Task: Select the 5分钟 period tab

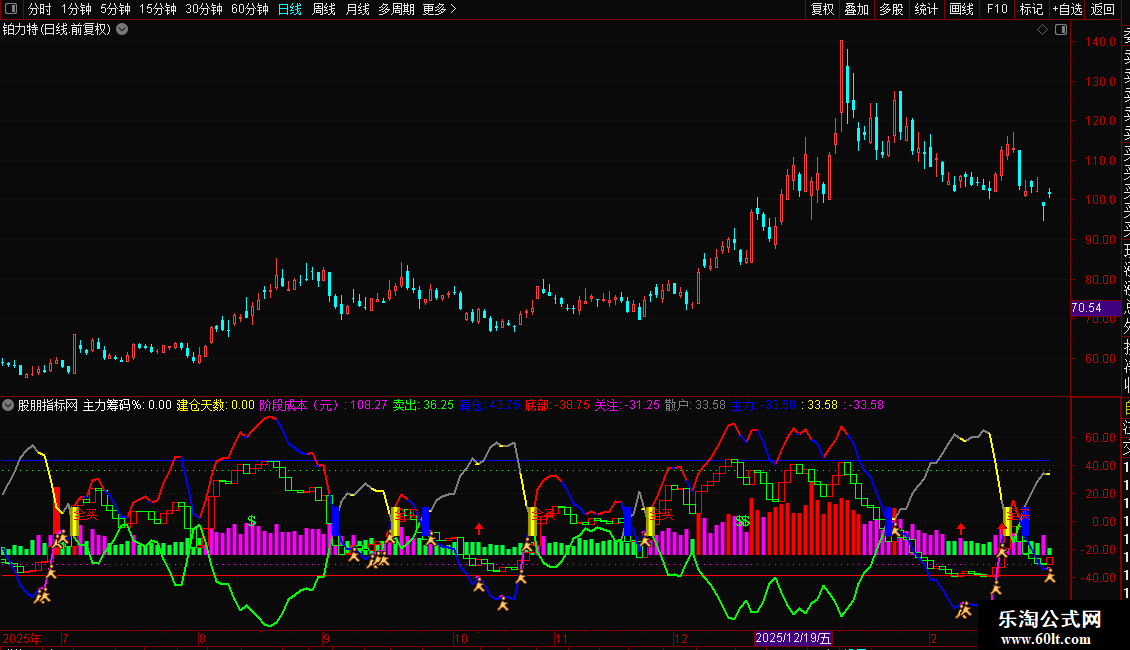Action: coord(115,9)
